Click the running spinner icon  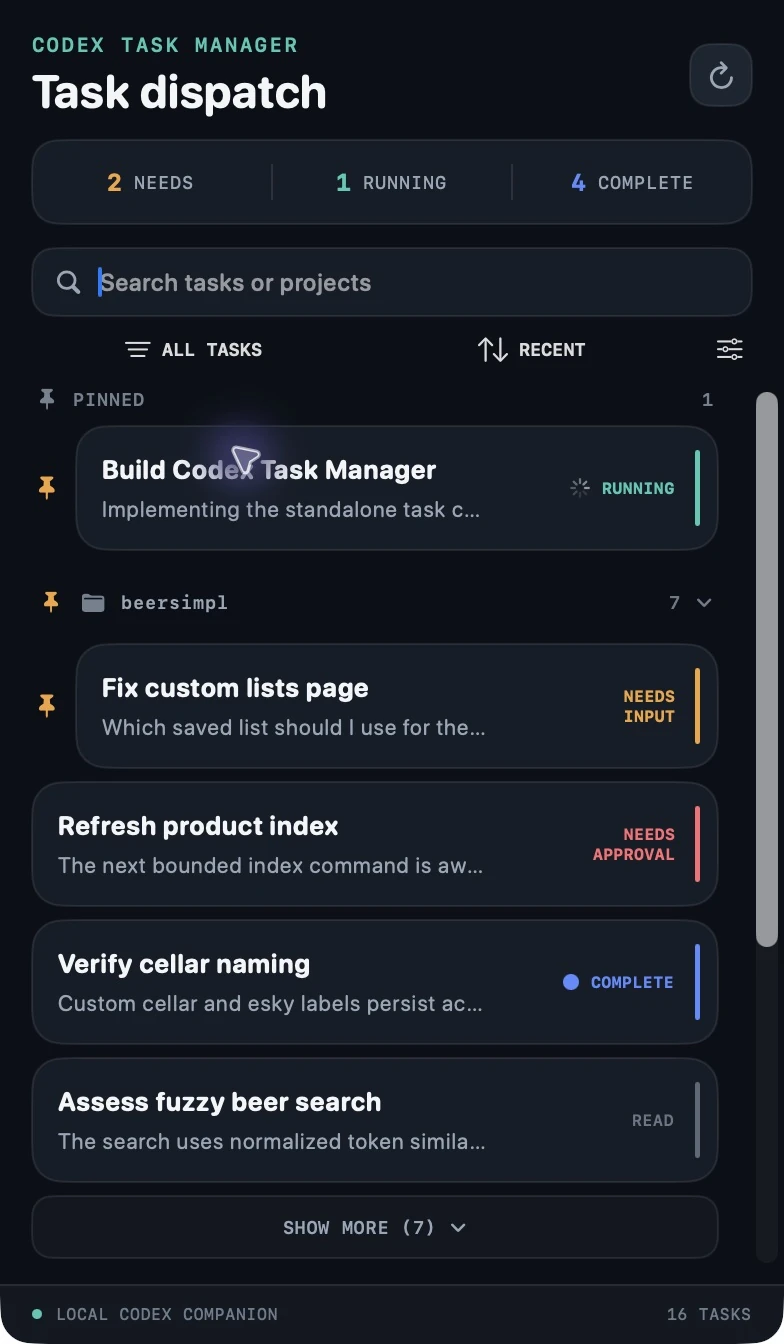tap(579, 488)
